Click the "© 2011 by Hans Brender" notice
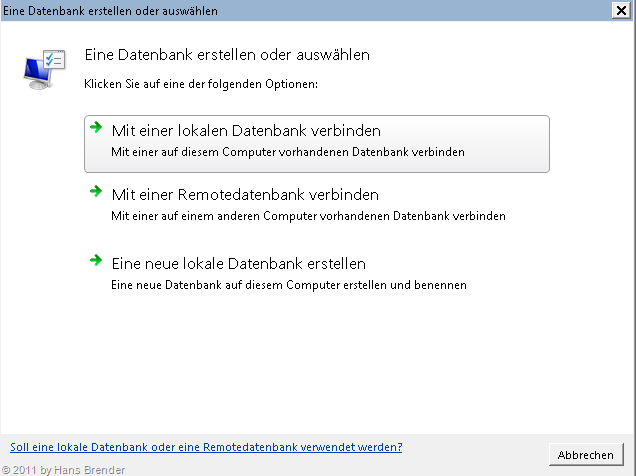Screen dimensions: 636x476 tap(63, 469)
